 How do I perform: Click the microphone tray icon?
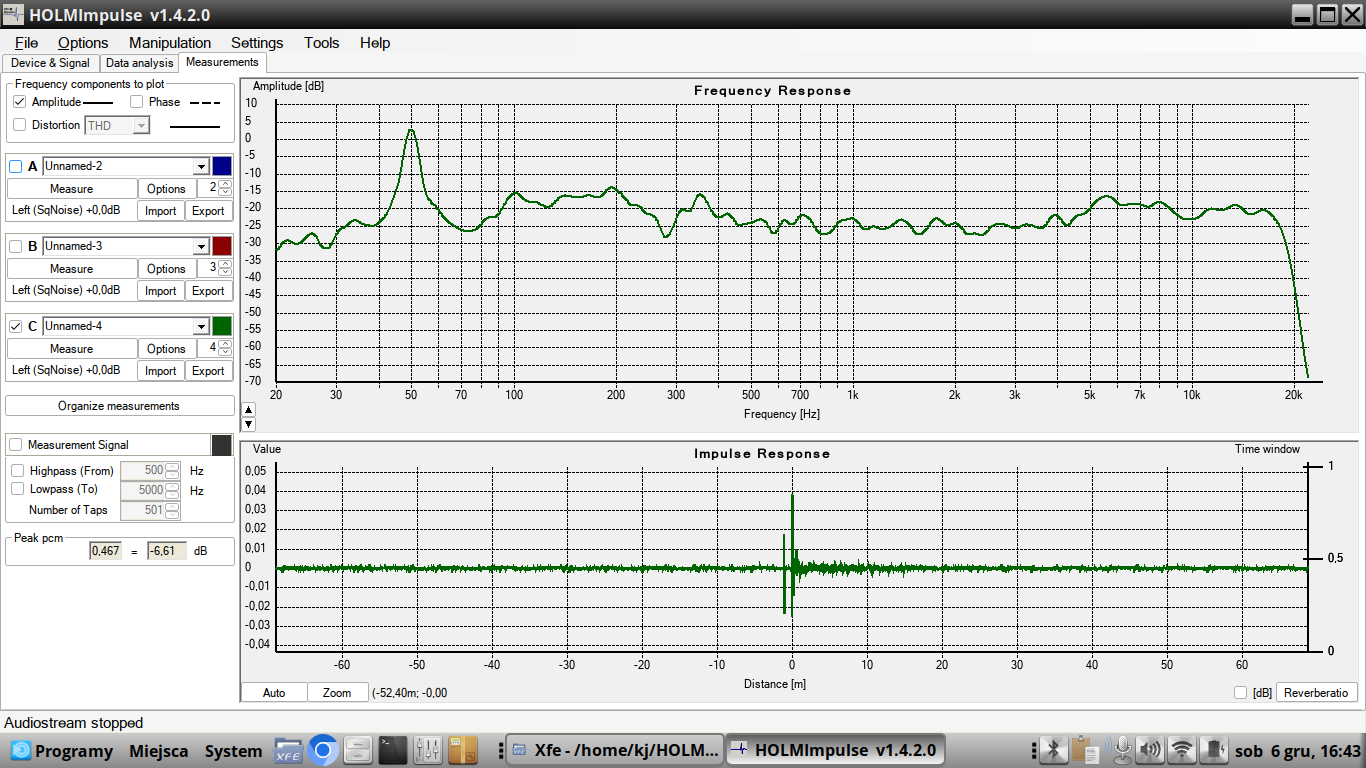[x=1122, y=750]
